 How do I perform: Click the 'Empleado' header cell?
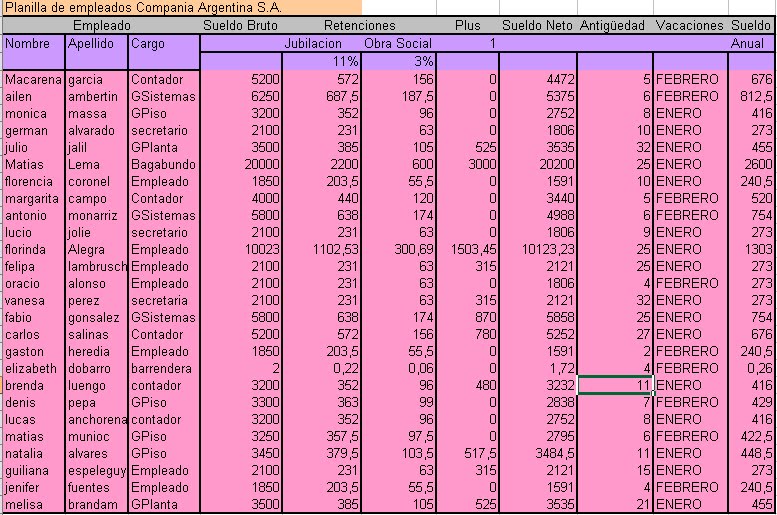coord(101,25)
